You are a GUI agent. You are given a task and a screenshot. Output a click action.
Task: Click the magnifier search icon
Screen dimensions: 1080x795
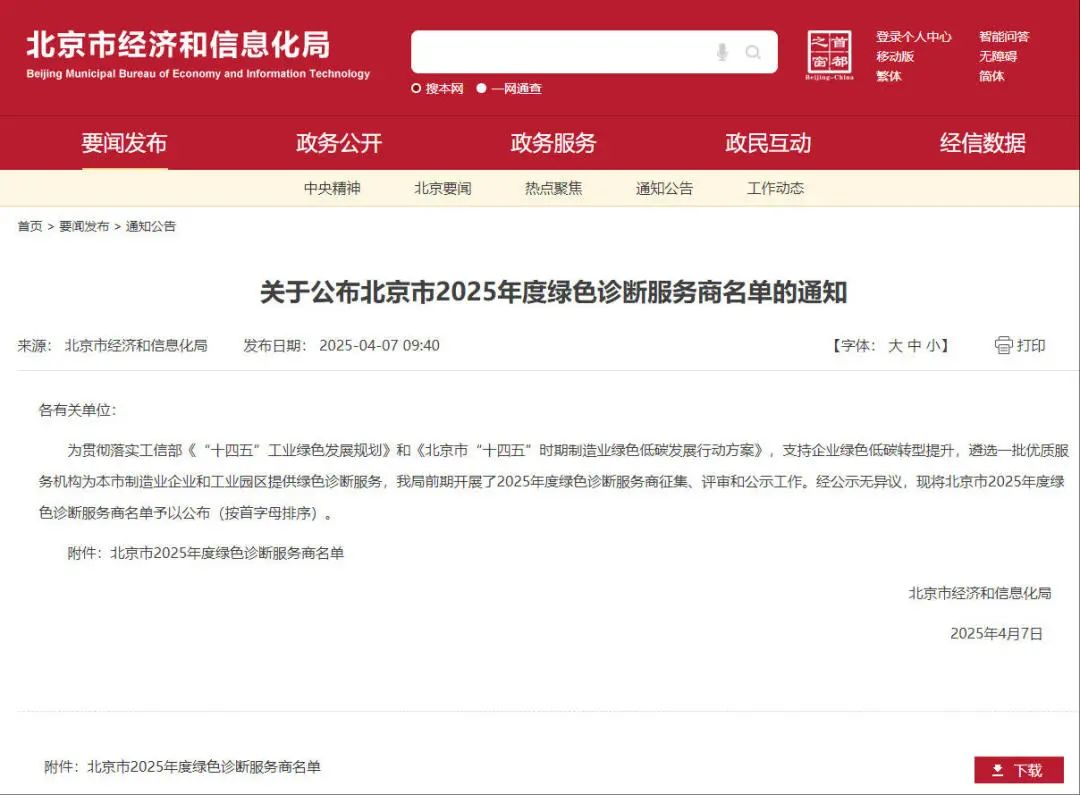[x=753, y=52]
